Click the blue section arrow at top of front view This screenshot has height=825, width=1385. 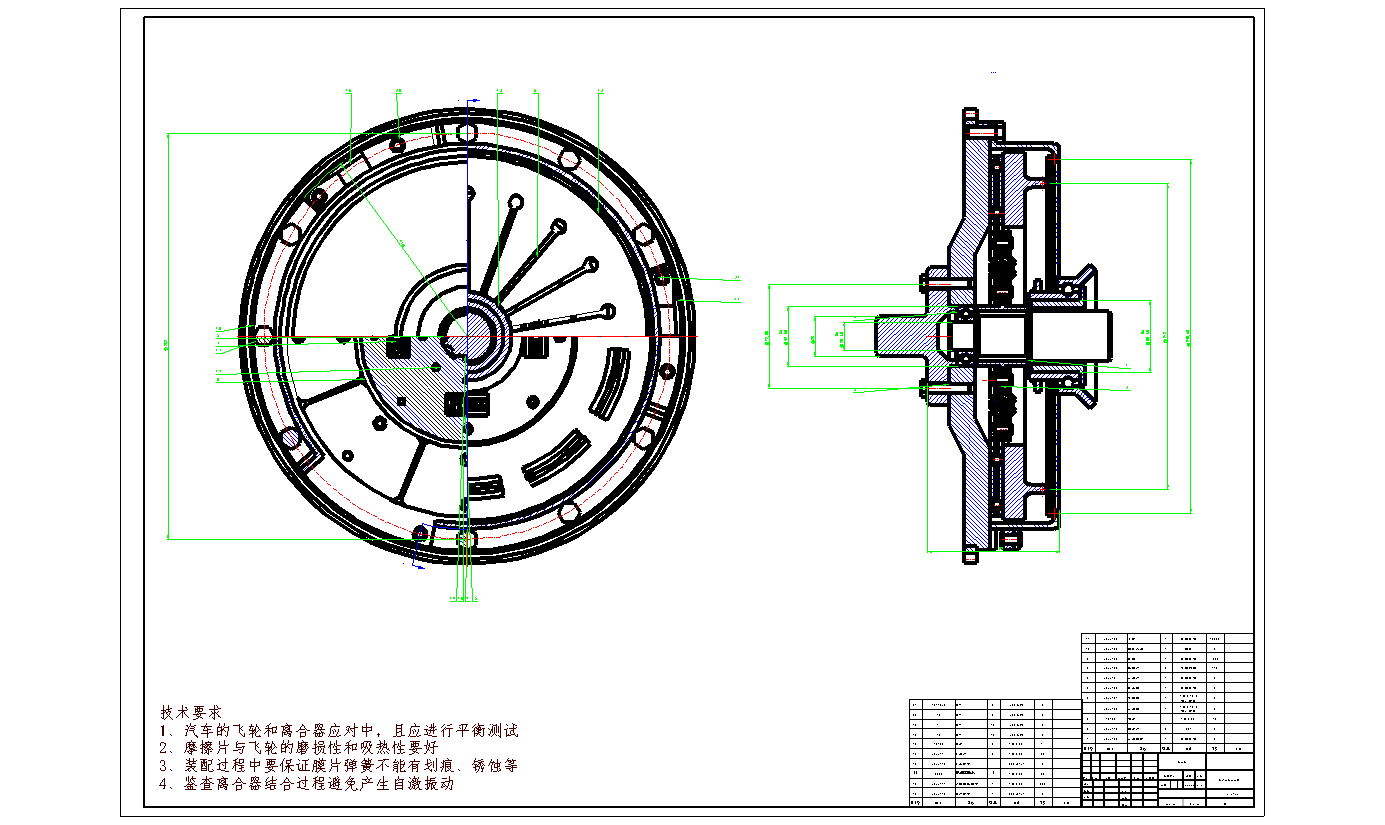[473, 100]
